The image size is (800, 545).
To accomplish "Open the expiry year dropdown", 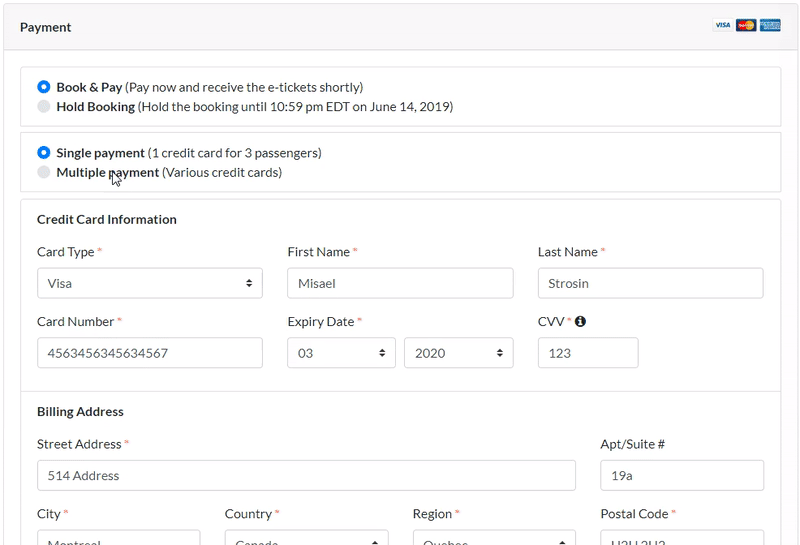I will 458,353.
